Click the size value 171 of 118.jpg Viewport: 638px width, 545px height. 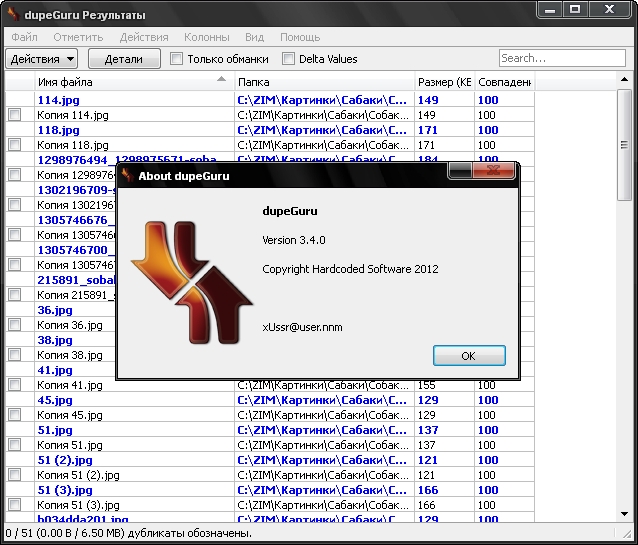pyautogui.click(x=428, y=130)
